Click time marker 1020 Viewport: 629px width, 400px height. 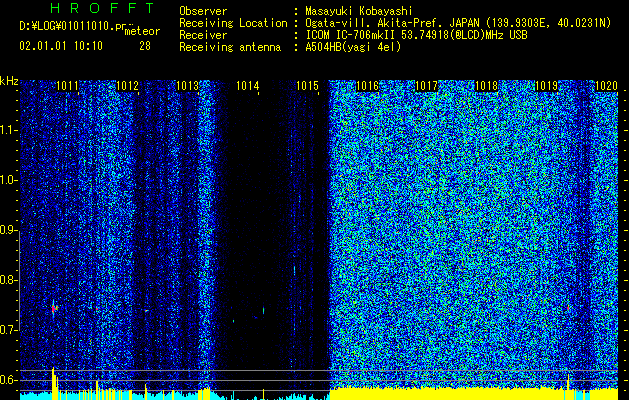pos(606,85)
